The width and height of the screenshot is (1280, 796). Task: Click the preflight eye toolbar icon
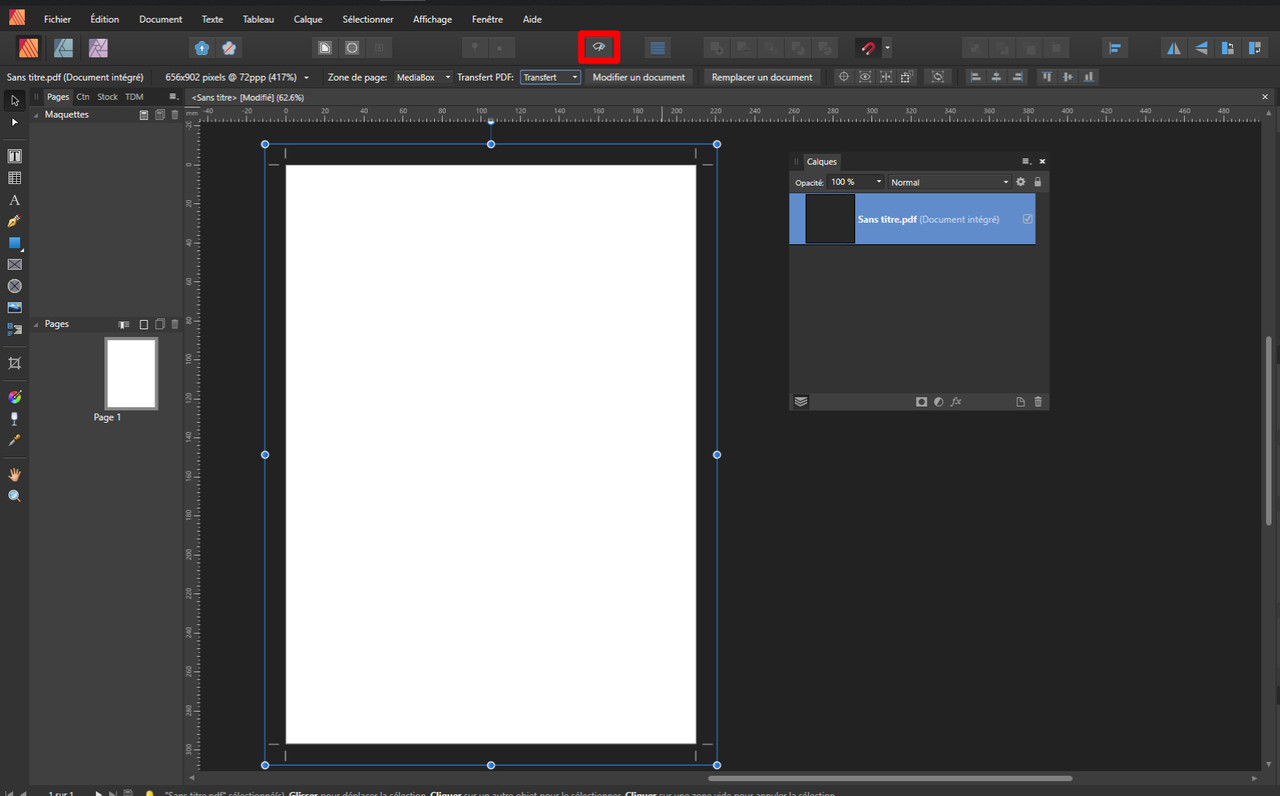pyautogui.click(x=599, y=47)
